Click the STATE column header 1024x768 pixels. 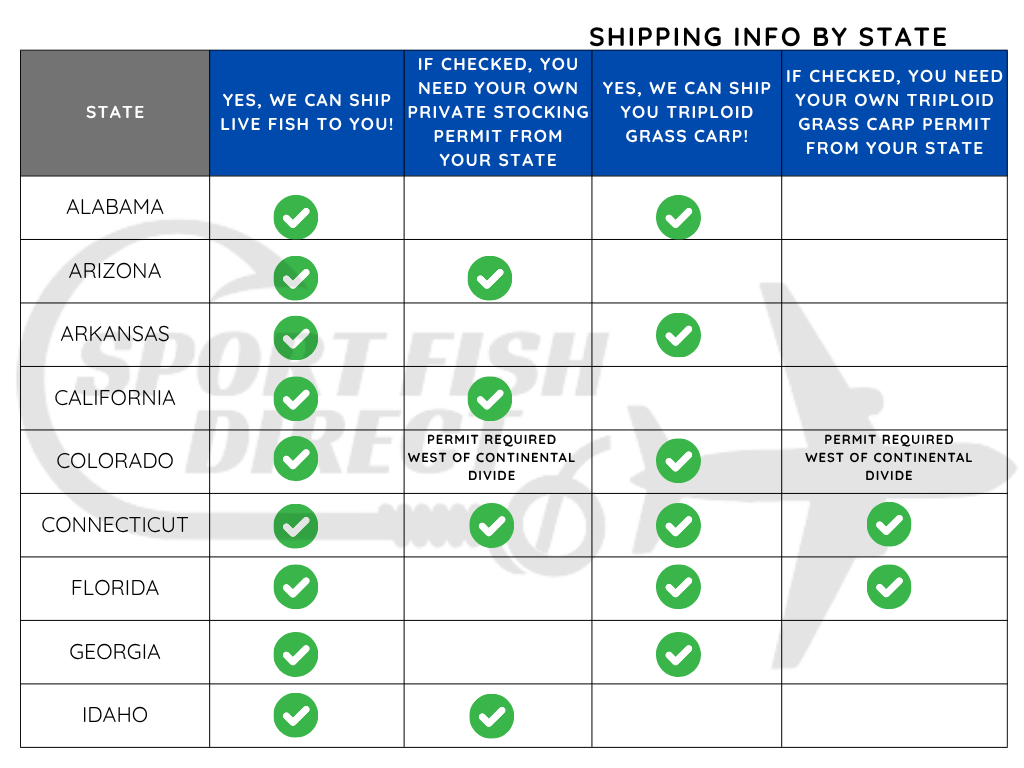click(115, 112)
